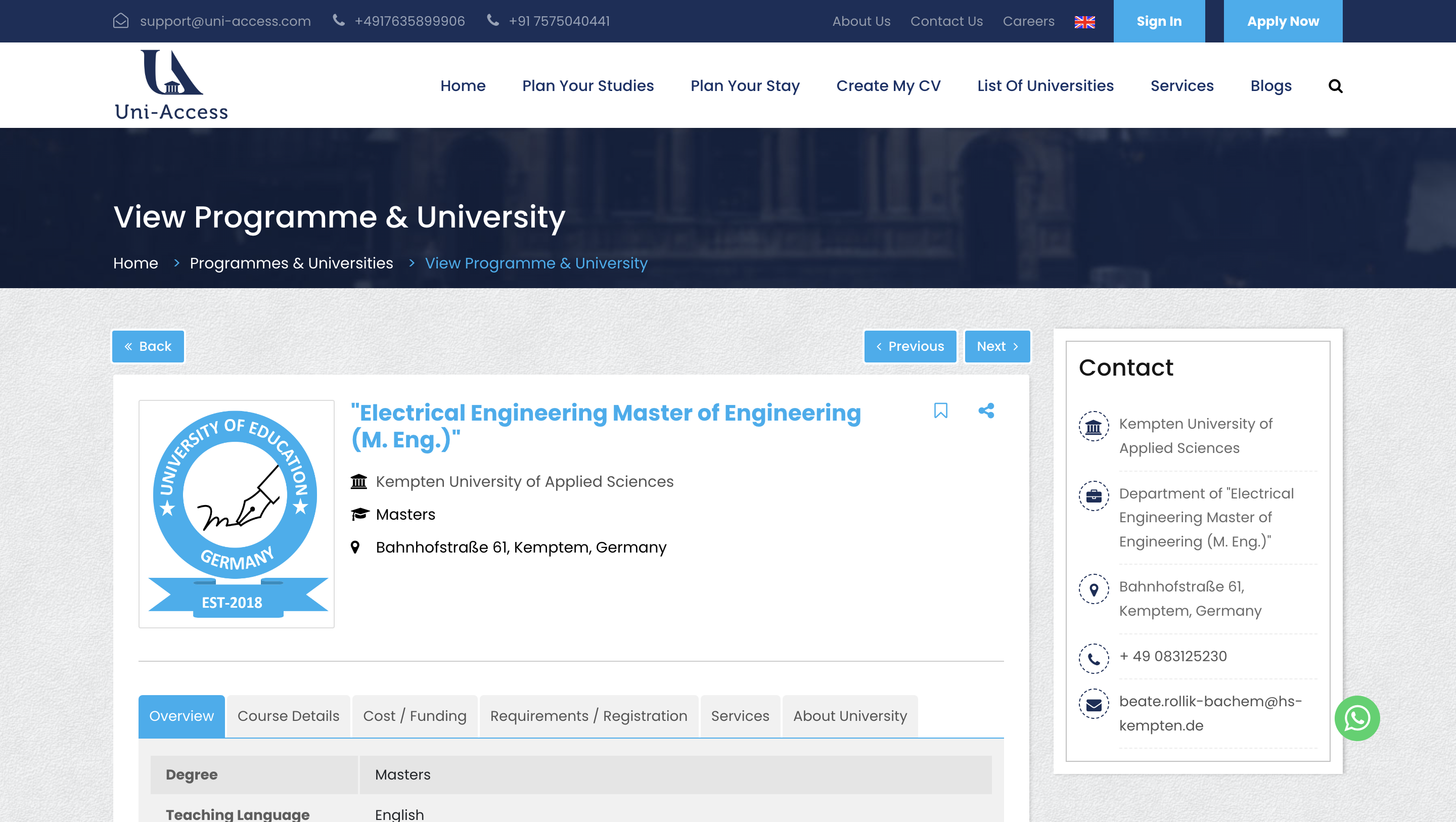Screen dimensions: 1456x822
Task: Click the +91 7575040441 phone number
Action: click(559, 21)
